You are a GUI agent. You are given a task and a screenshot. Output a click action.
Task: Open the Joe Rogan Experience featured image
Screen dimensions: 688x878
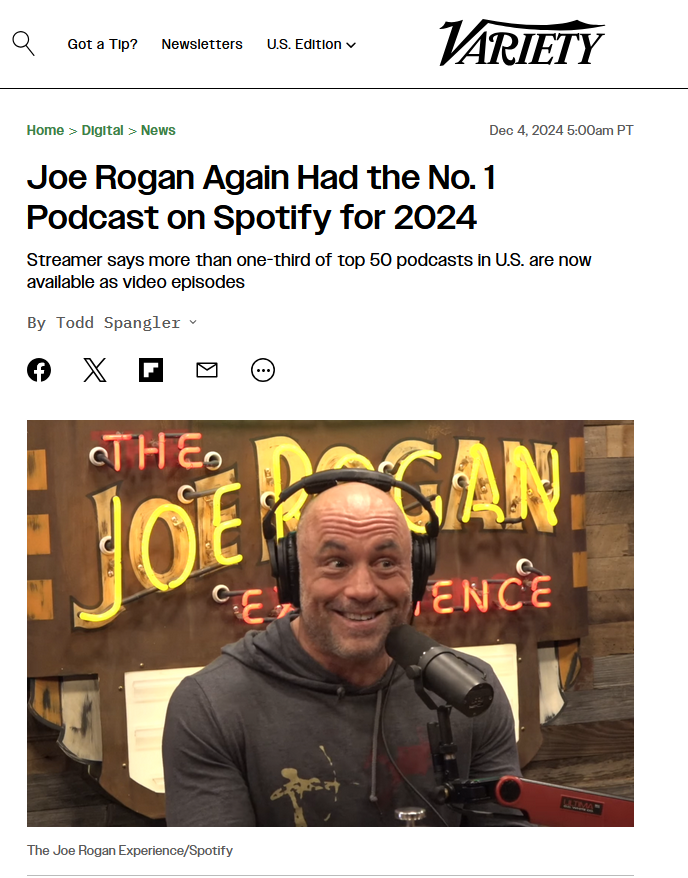click(x=330, y=623)
